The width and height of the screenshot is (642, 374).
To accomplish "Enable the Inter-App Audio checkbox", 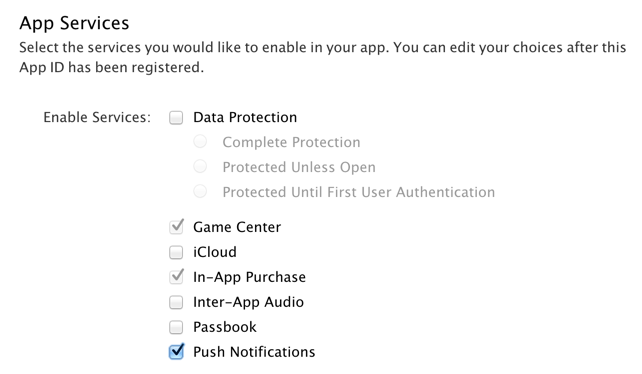I will click(176, 302).
